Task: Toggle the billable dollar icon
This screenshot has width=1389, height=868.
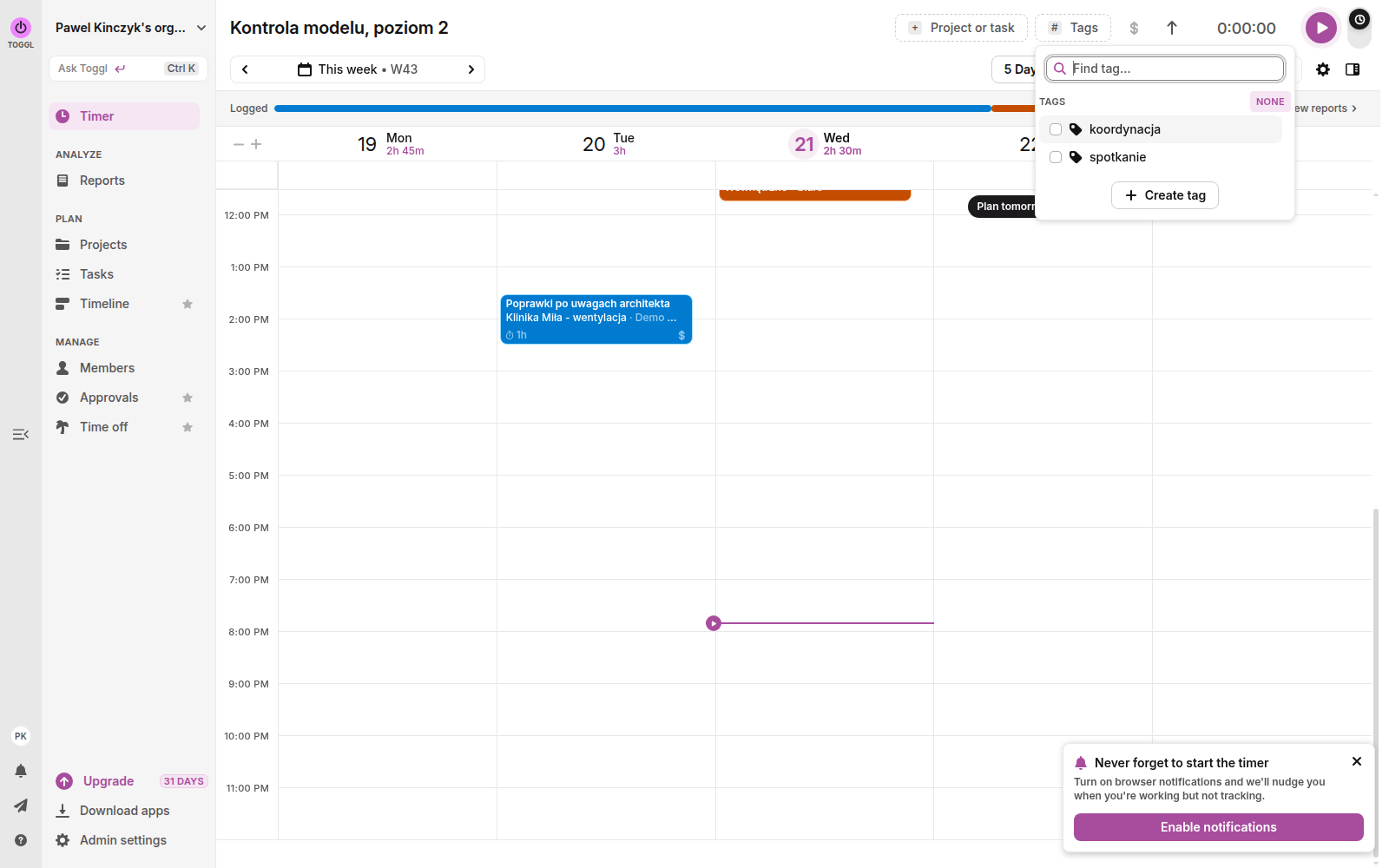Action: 1134,28
